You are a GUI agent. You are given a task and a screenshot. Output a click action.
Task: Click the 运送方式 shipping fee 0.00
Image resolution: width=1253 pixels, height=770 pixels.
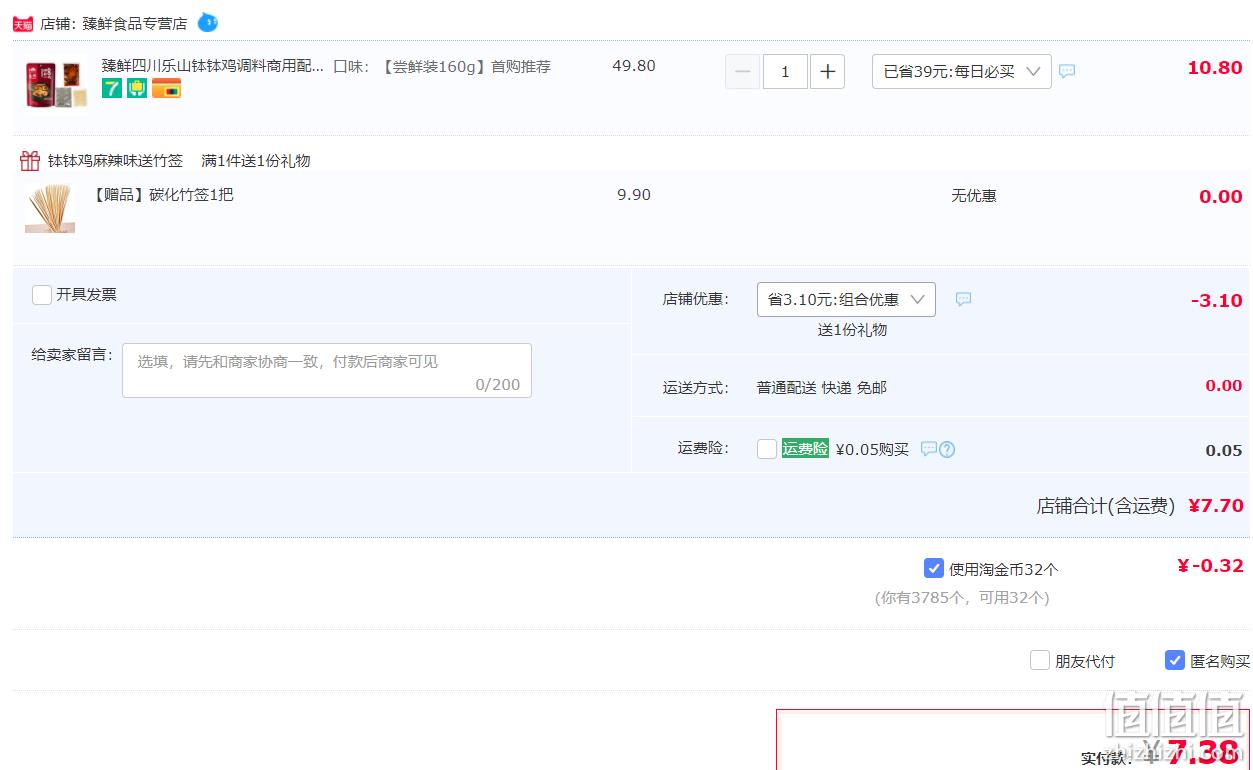(1224, 386)
